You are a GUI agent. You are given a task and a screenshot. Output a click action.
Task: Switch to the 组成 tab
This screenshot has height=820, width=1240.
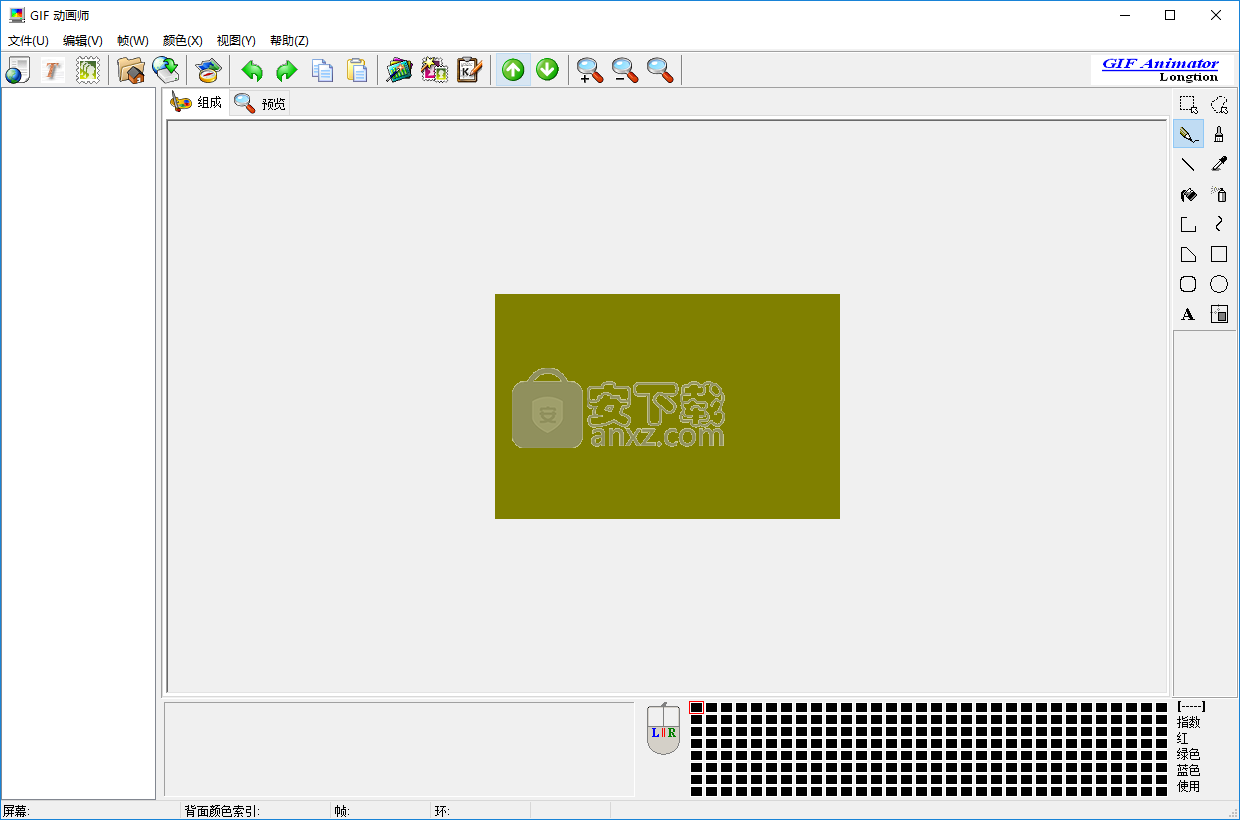pos(197,102)
